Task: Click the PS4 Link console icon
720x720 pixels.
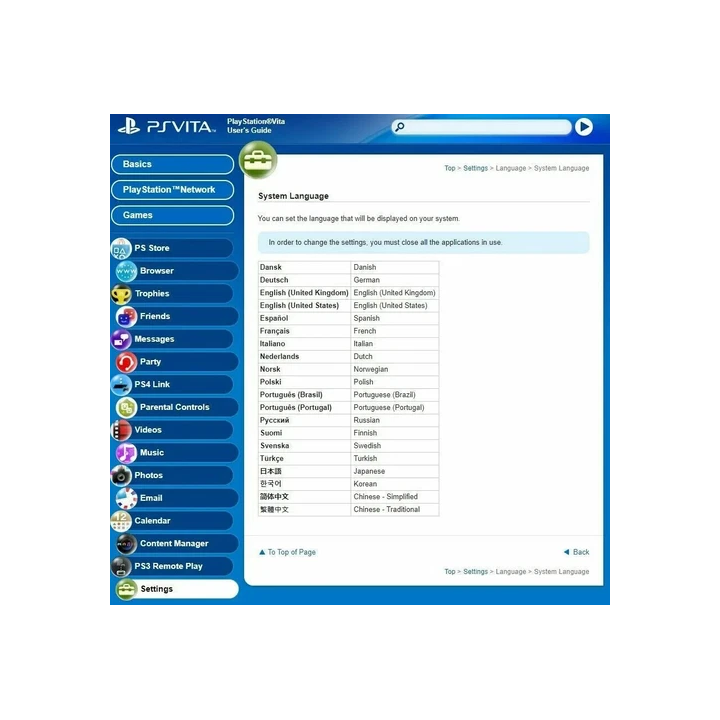Action: coord(121,385)
